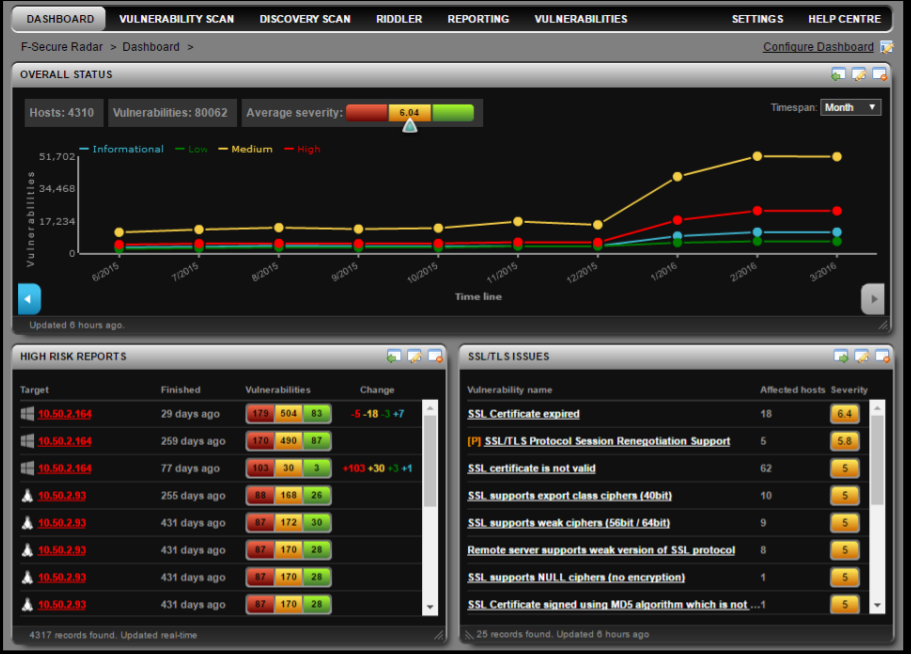Edit the High Risk Reports panel via pencil icon
Viewport: 911px width, 654px height.
[x=414, y=356]
